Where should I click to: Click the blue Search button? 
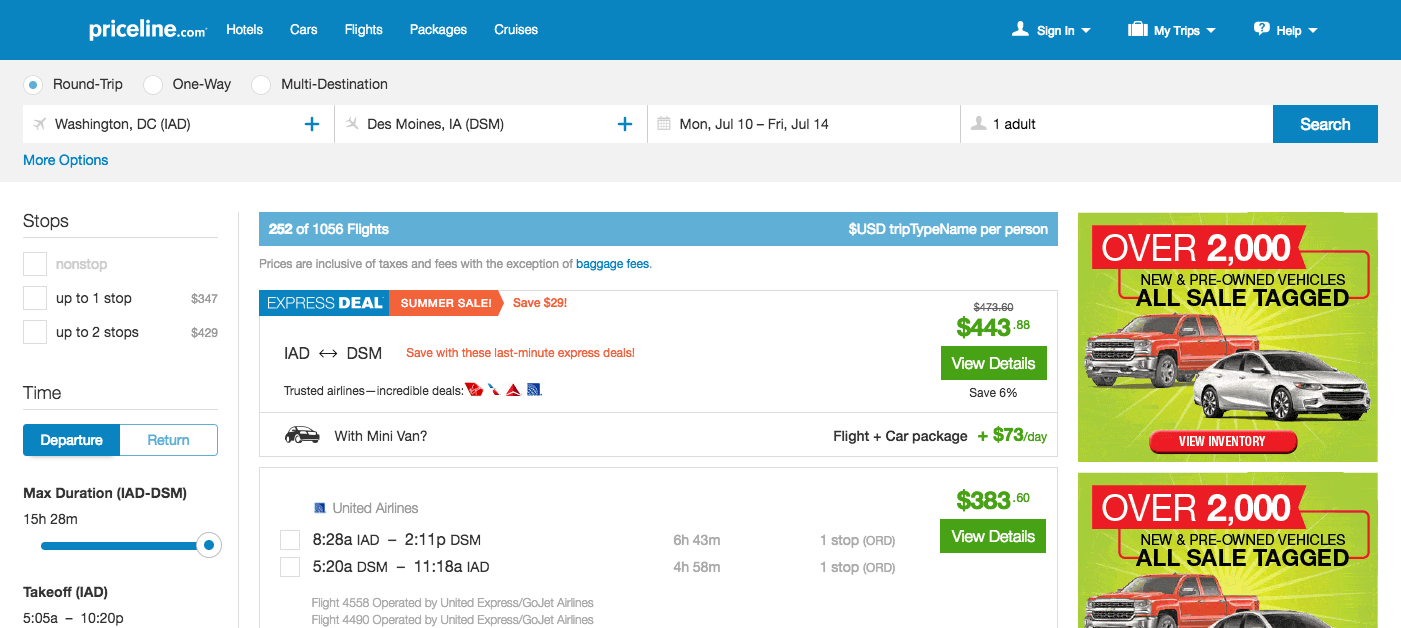coord(1325,124)
